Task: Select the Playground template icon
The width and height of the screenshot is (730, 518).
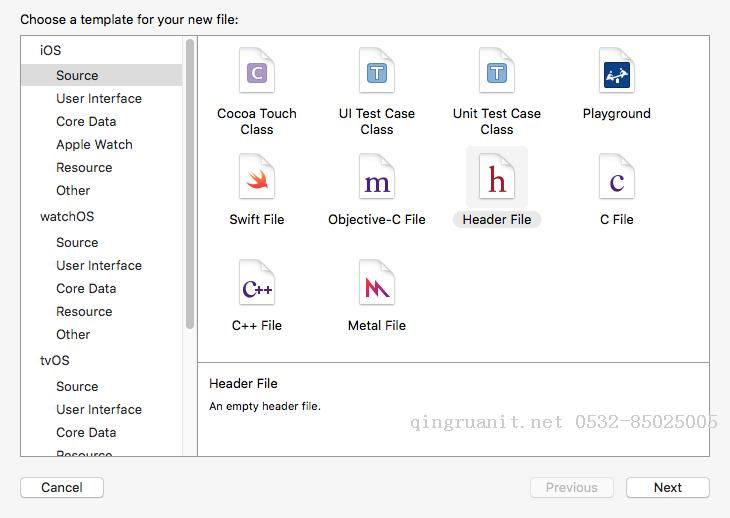Action: click(617, 71)
